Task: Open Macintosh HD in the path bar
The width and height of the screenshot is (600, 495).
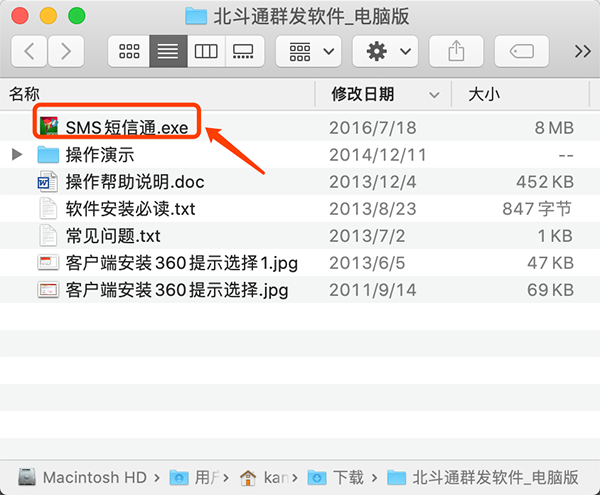Action: tap(83, 477)
